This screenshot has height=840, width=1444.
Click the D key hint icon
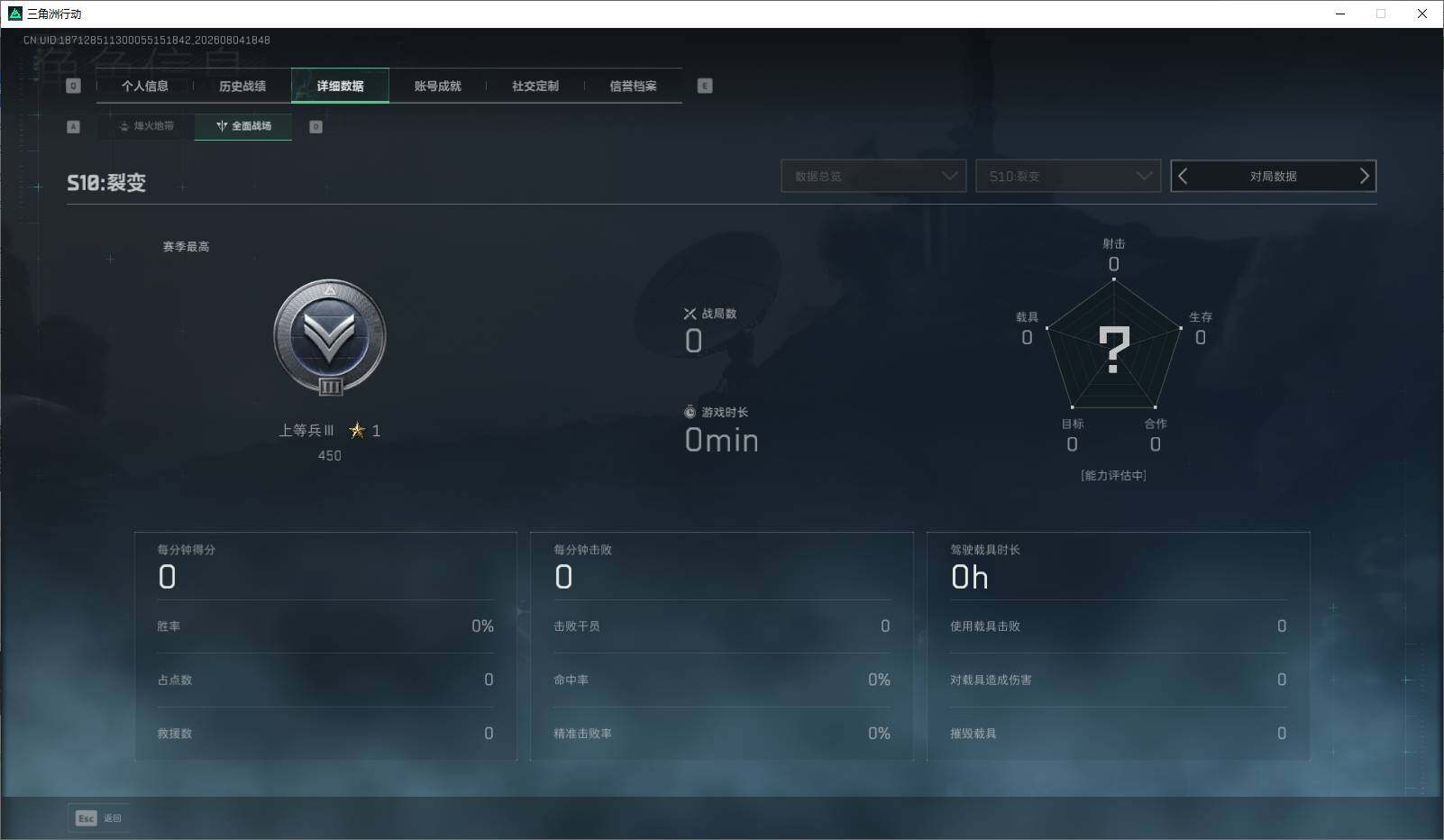point(315,126)
